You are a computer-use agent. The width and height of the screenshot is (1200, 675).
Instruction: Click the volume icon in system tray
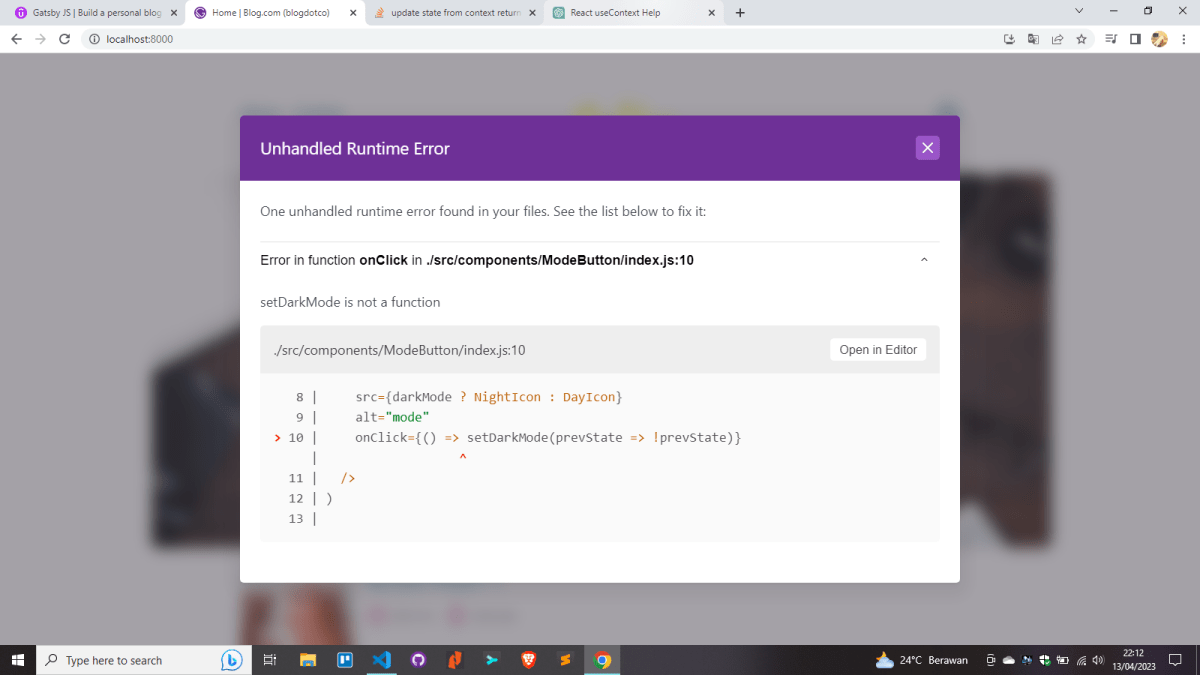click(x=1098, y=660)
